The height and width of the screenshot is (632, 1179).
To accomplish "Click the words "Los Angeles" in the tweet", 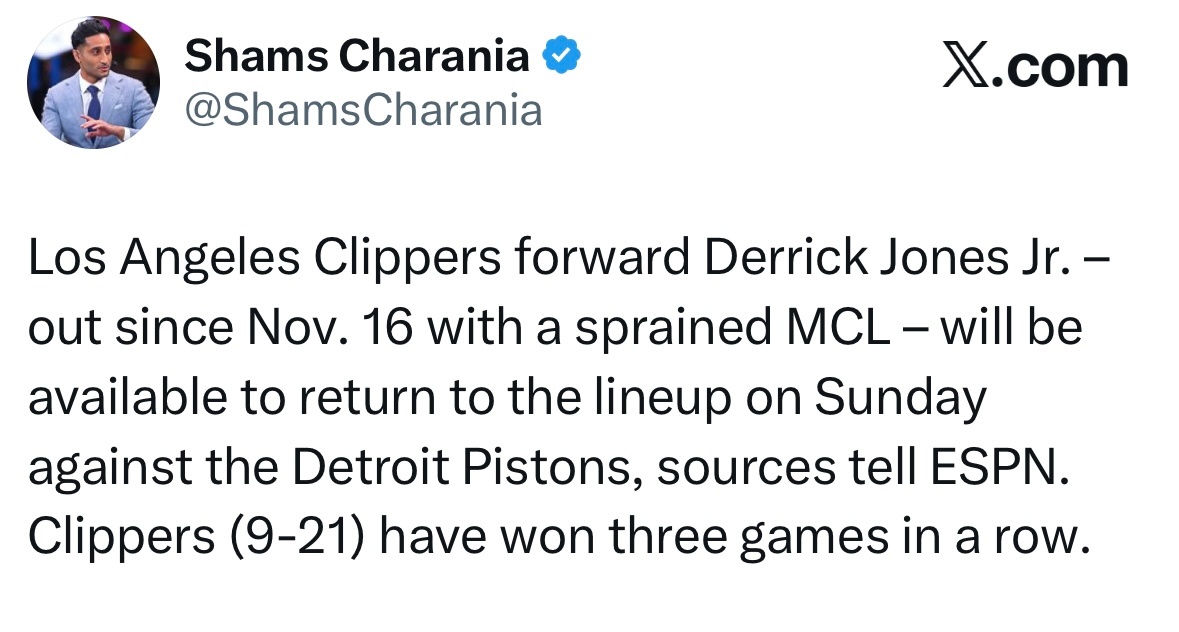I will pyautogui.click(x=164, y=260).
